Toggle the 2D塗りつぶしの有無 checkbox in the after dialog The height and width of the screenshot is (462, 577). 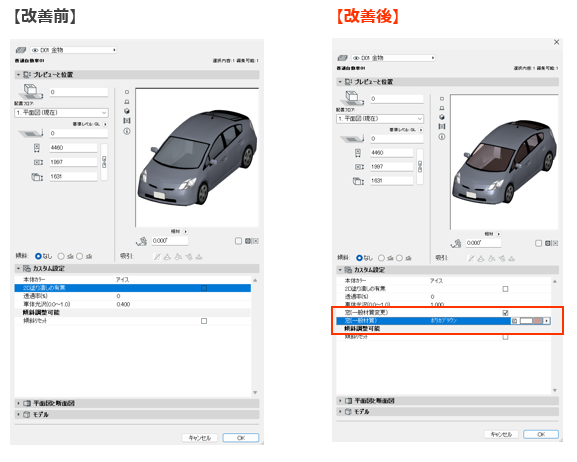point(505,289)
